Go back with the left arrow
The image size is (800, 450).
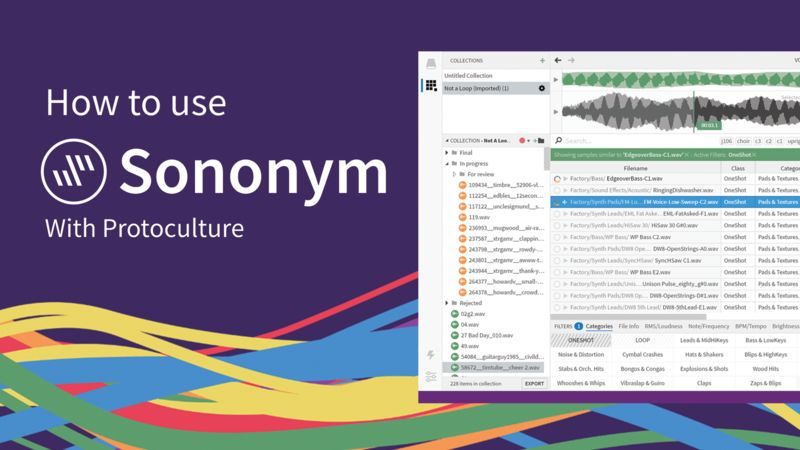(558, 60)
